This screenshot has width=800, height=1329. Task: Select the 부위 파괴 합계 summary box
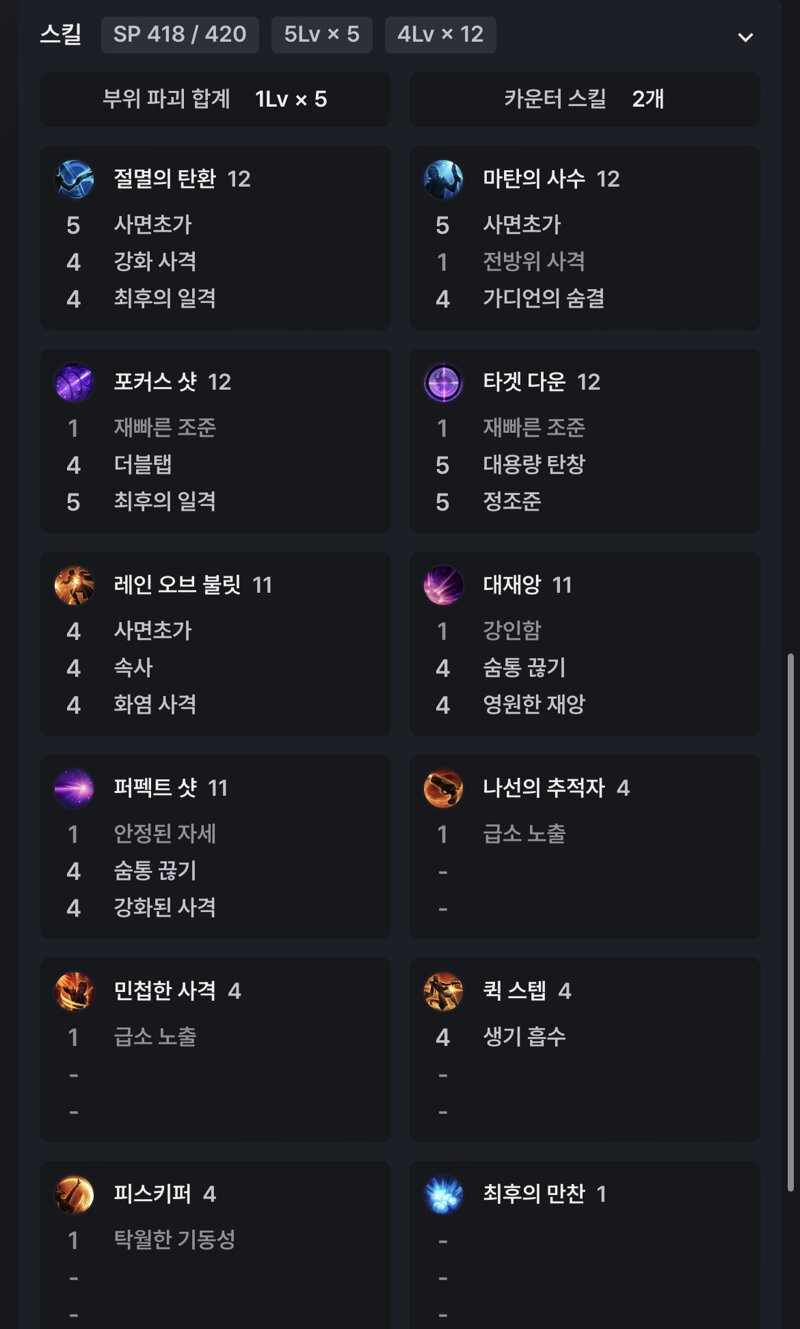pos(215,99)
